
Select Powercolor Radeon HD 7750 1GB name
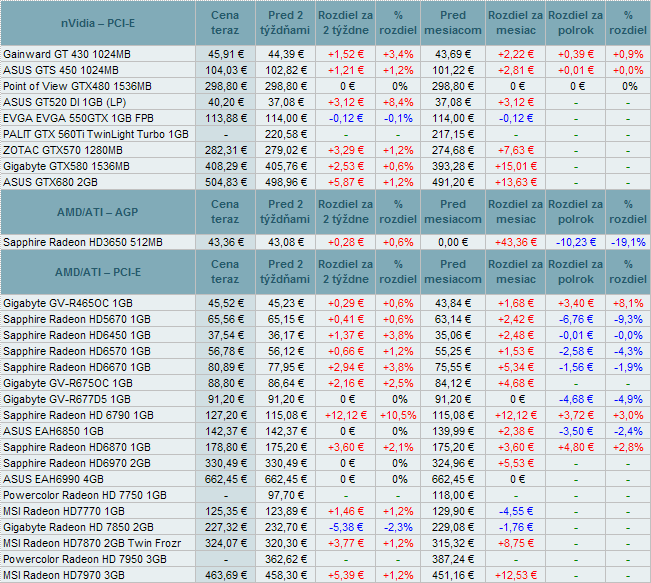(x=85, y=495)
